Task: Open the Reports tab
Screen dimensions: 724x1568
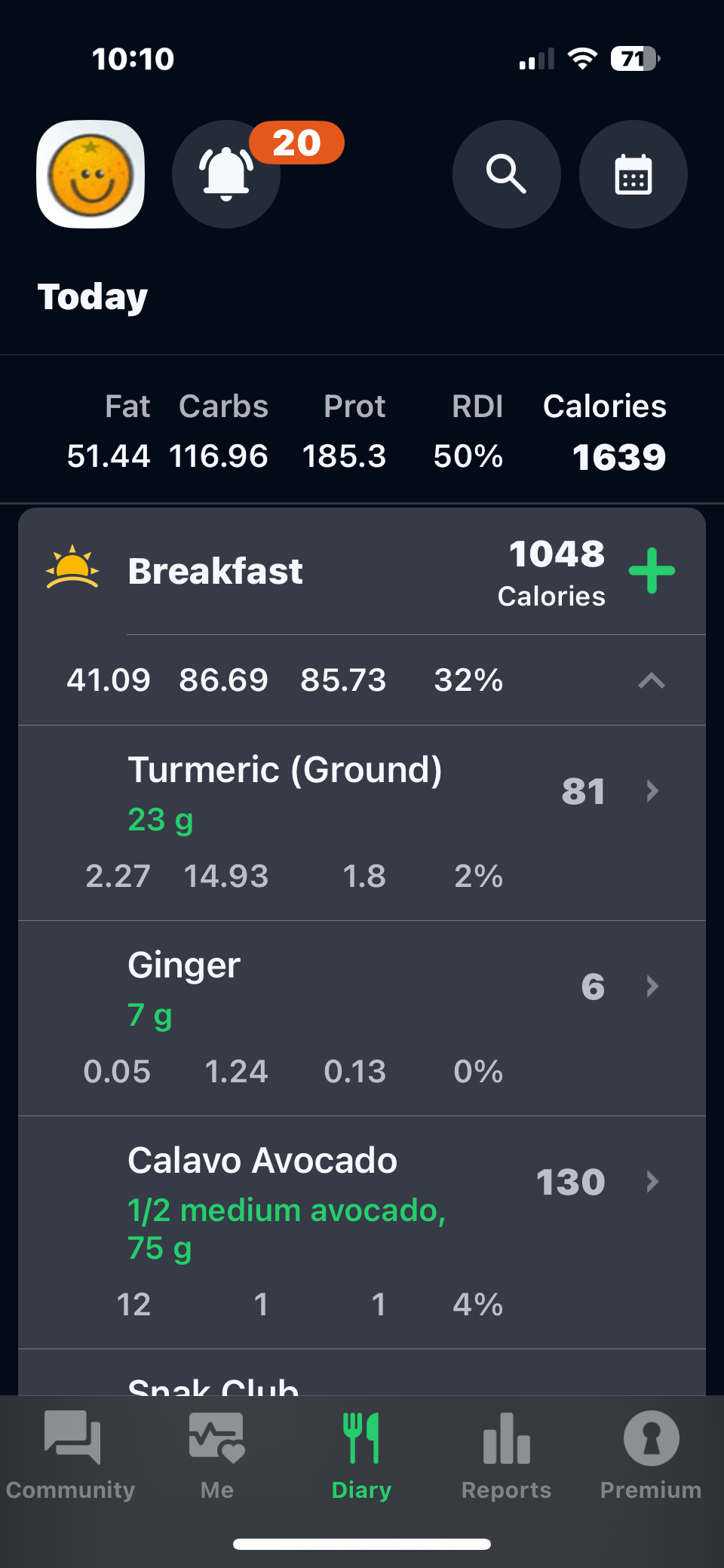Action: pyautogui.click(x=506, y=1456)
